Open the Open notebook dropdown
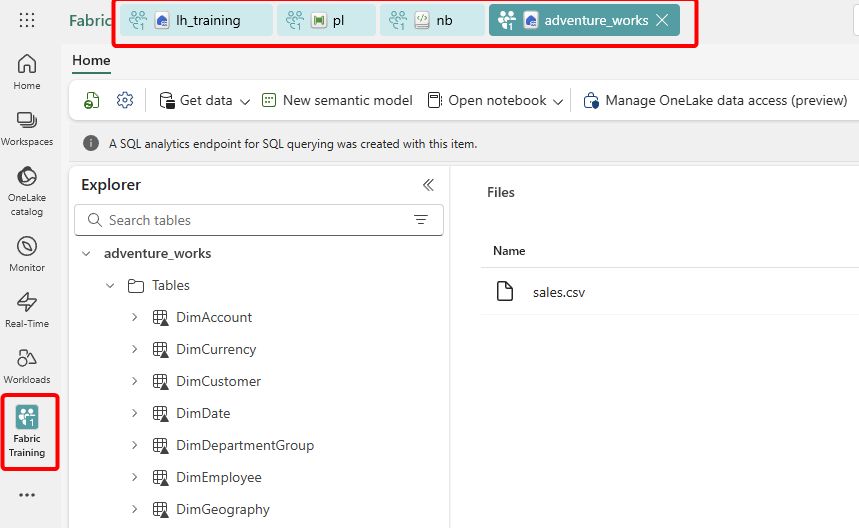This screenshot has height=528, width=859. coord(495,100)
